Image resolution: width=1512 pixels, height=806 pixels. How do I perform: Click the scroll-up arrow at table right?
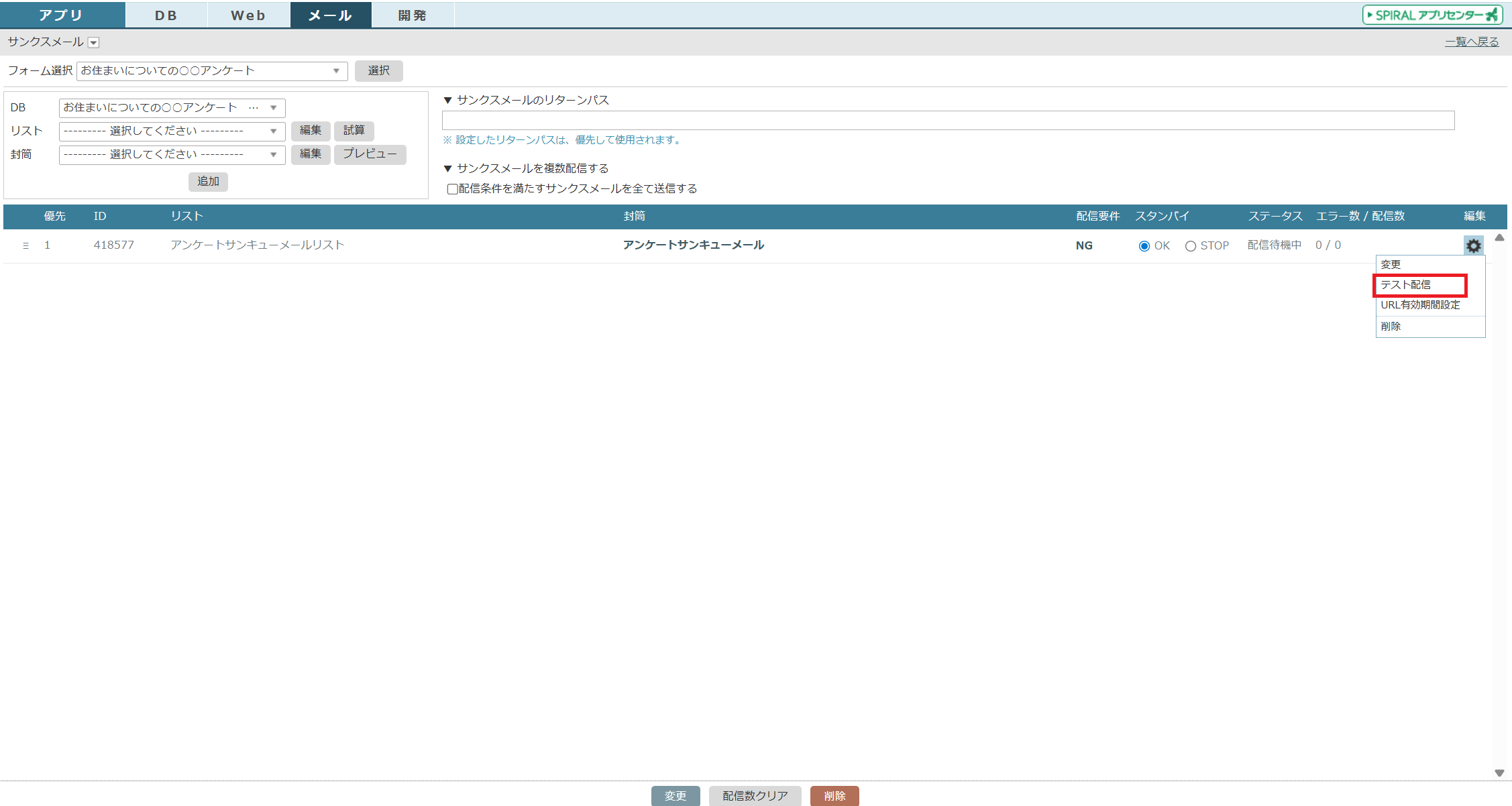coord(1499,238)
